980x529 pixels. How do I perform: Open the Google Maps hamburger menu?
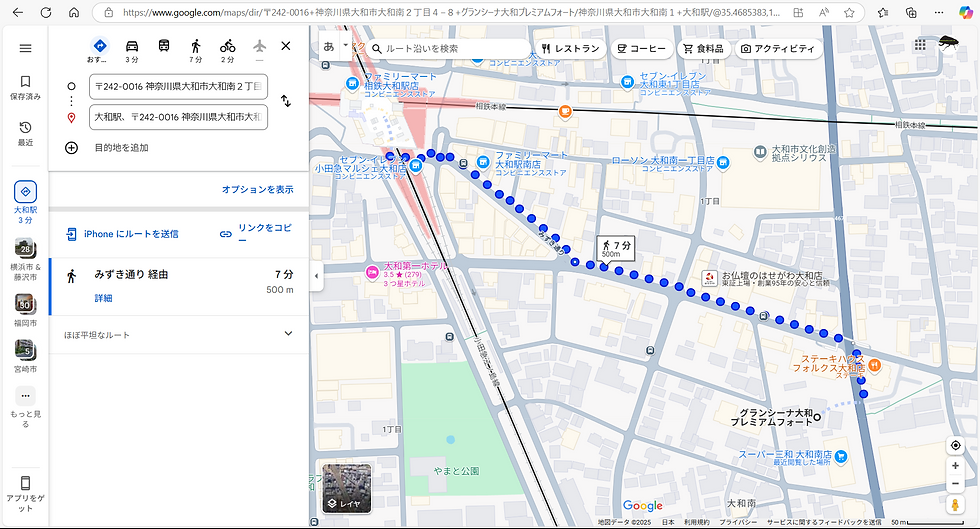coord(25,48)
